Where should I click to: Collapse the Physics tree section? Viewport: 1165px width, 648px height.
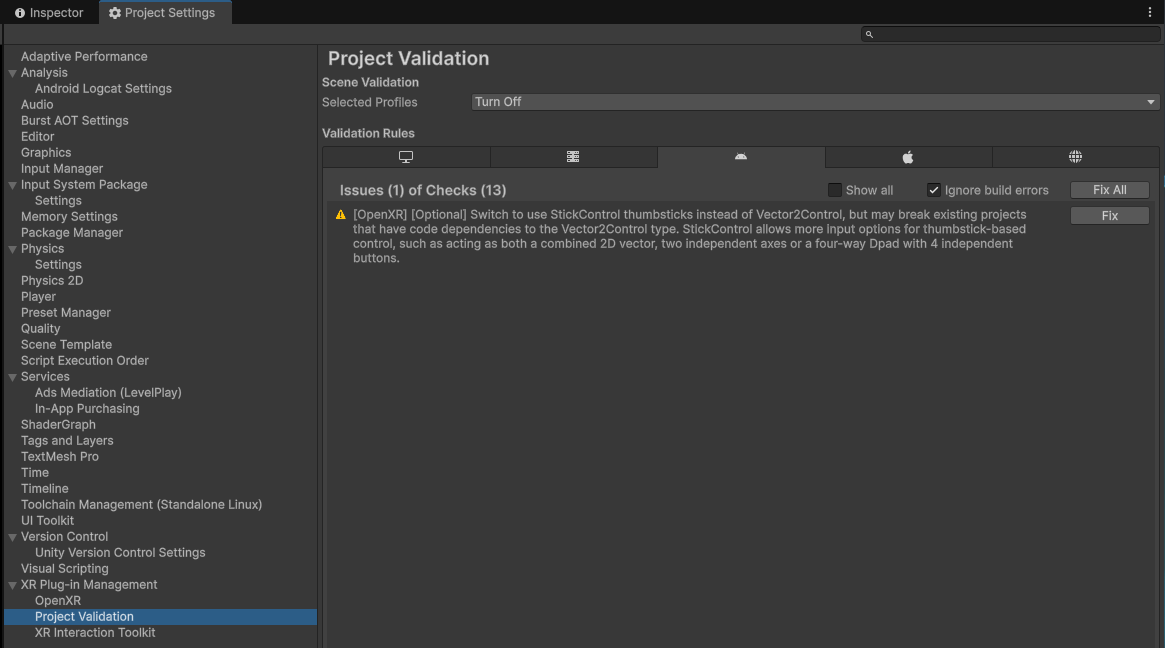point(12,249)
